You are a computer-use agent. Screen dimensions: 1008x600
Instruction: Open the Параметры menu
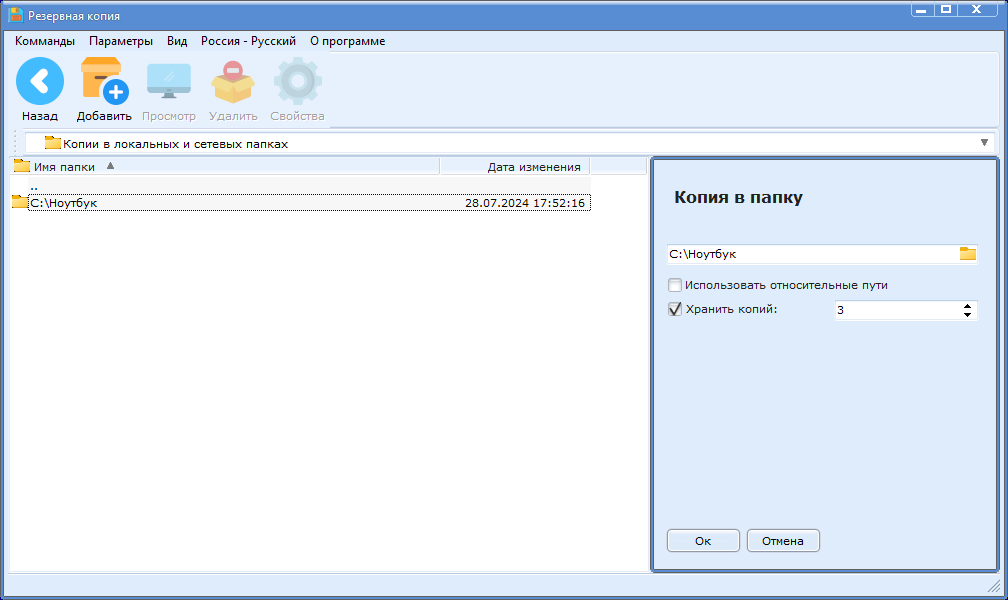coord(121,41)
